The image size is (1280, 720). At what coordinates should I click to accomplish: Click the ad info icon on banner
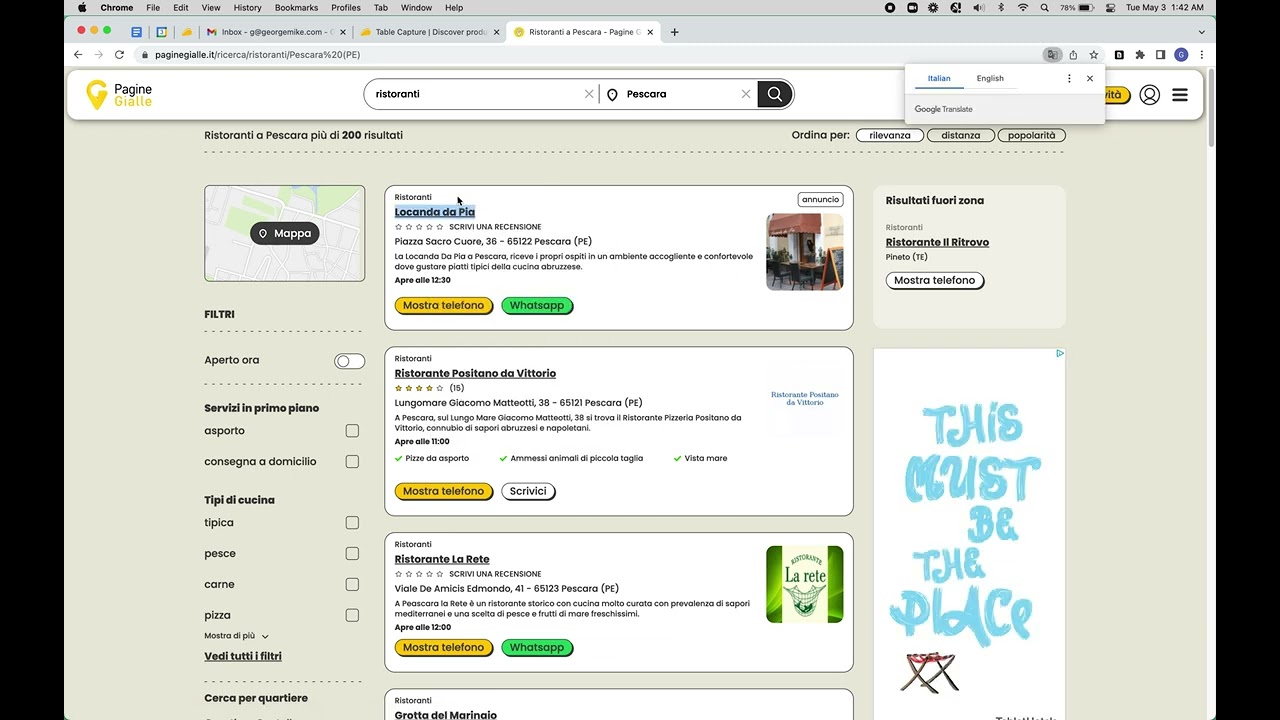coord(1060,353)
